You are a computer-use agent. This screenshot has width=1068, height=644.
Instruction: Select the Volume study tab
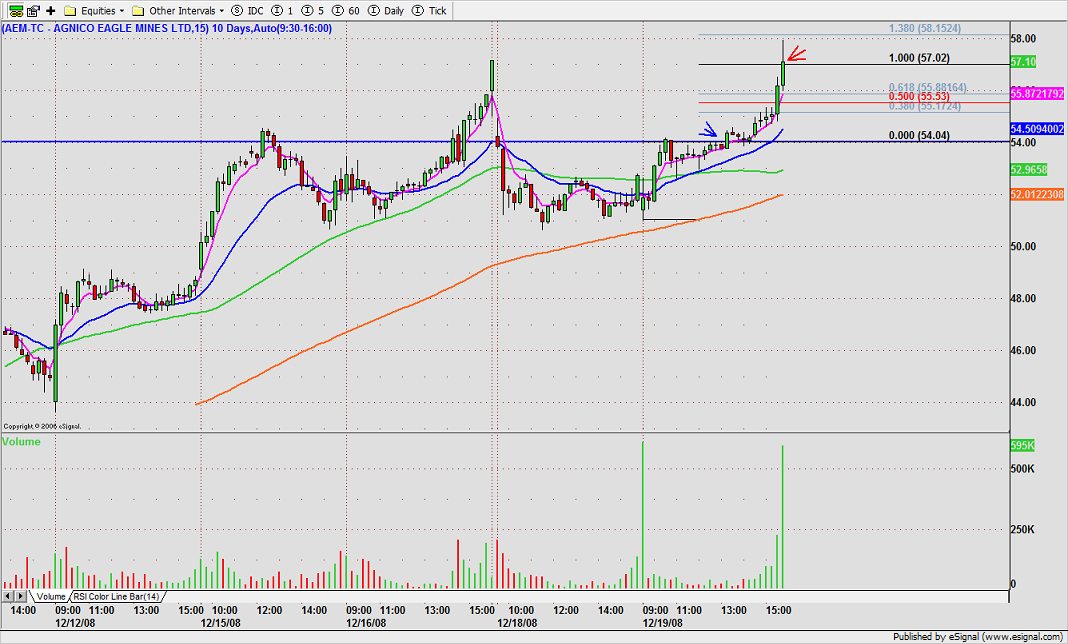[50, 596]
